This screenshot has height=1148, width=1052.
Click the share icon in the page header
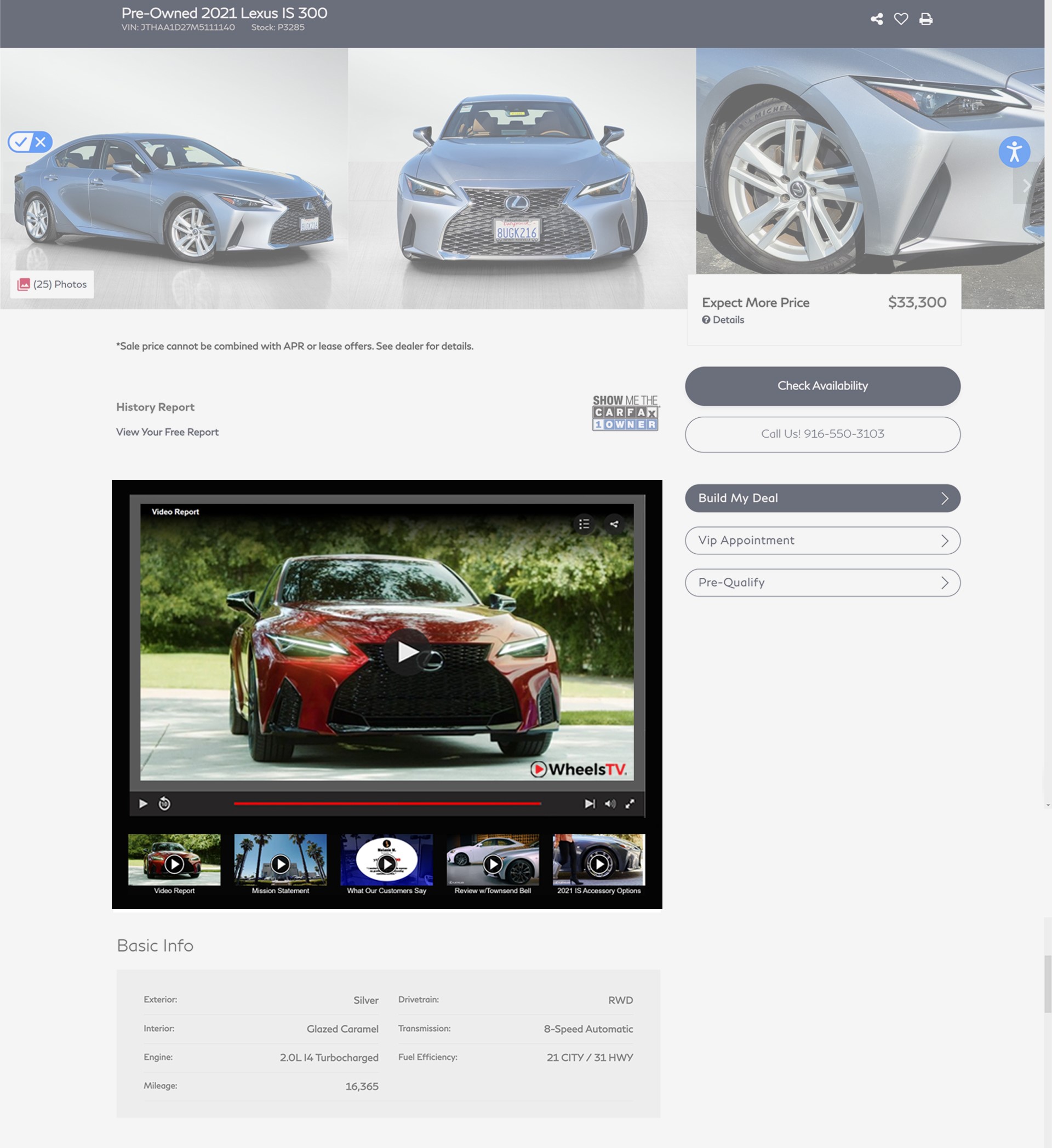[877, 19]
